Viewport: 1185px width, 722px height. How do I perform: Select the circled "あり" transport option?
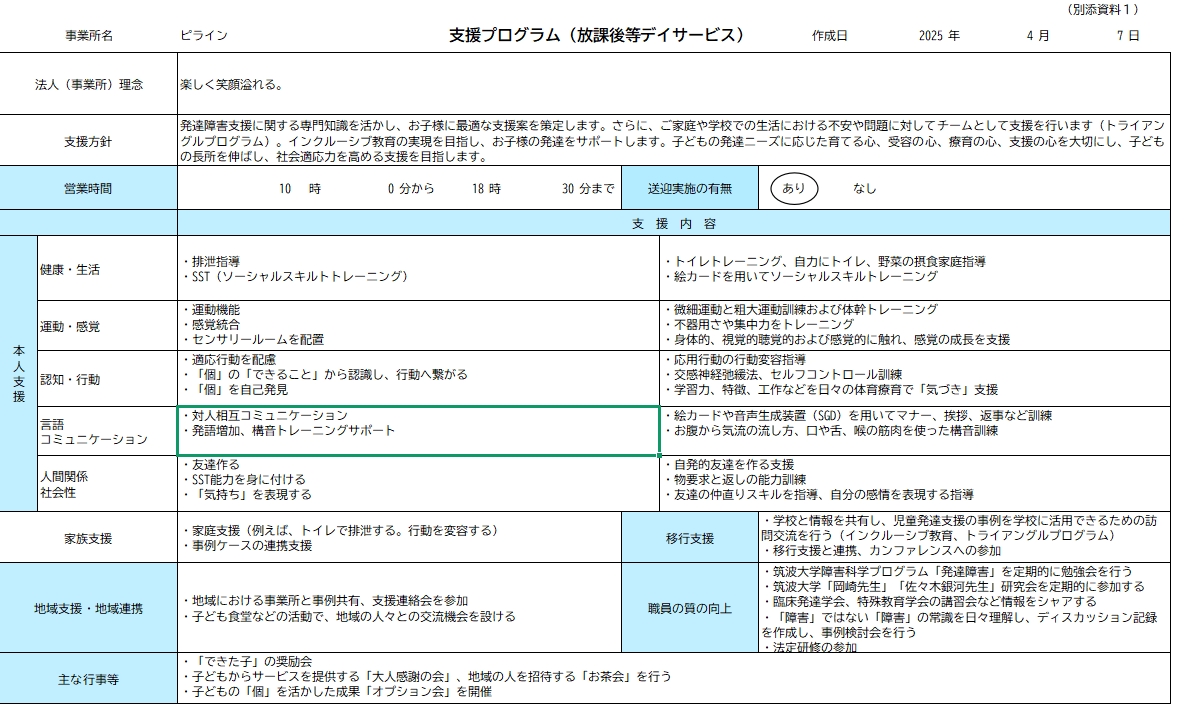[793, 188]
